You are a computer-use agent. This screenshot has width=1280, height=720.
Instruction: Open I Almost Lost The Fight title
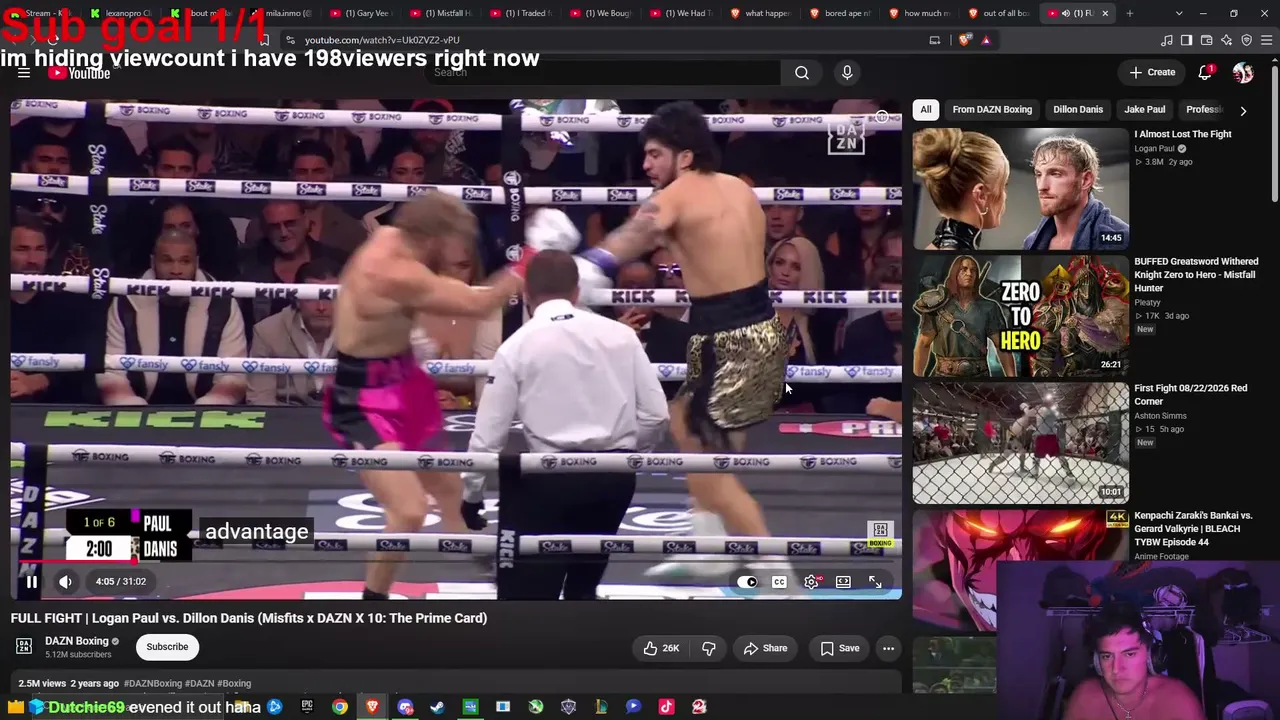click(1183, 134)
